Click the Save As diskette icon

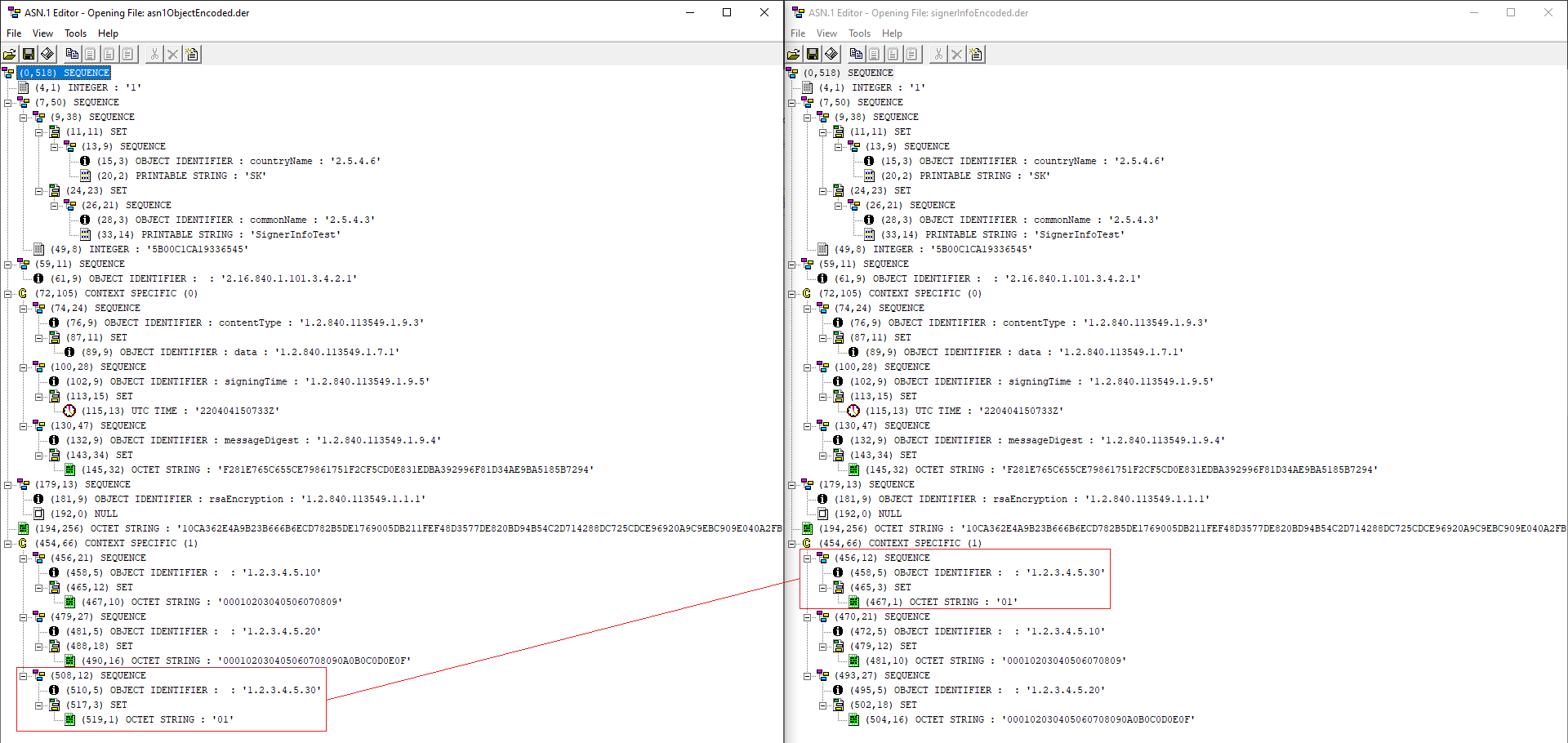click(x=47, y=54)
